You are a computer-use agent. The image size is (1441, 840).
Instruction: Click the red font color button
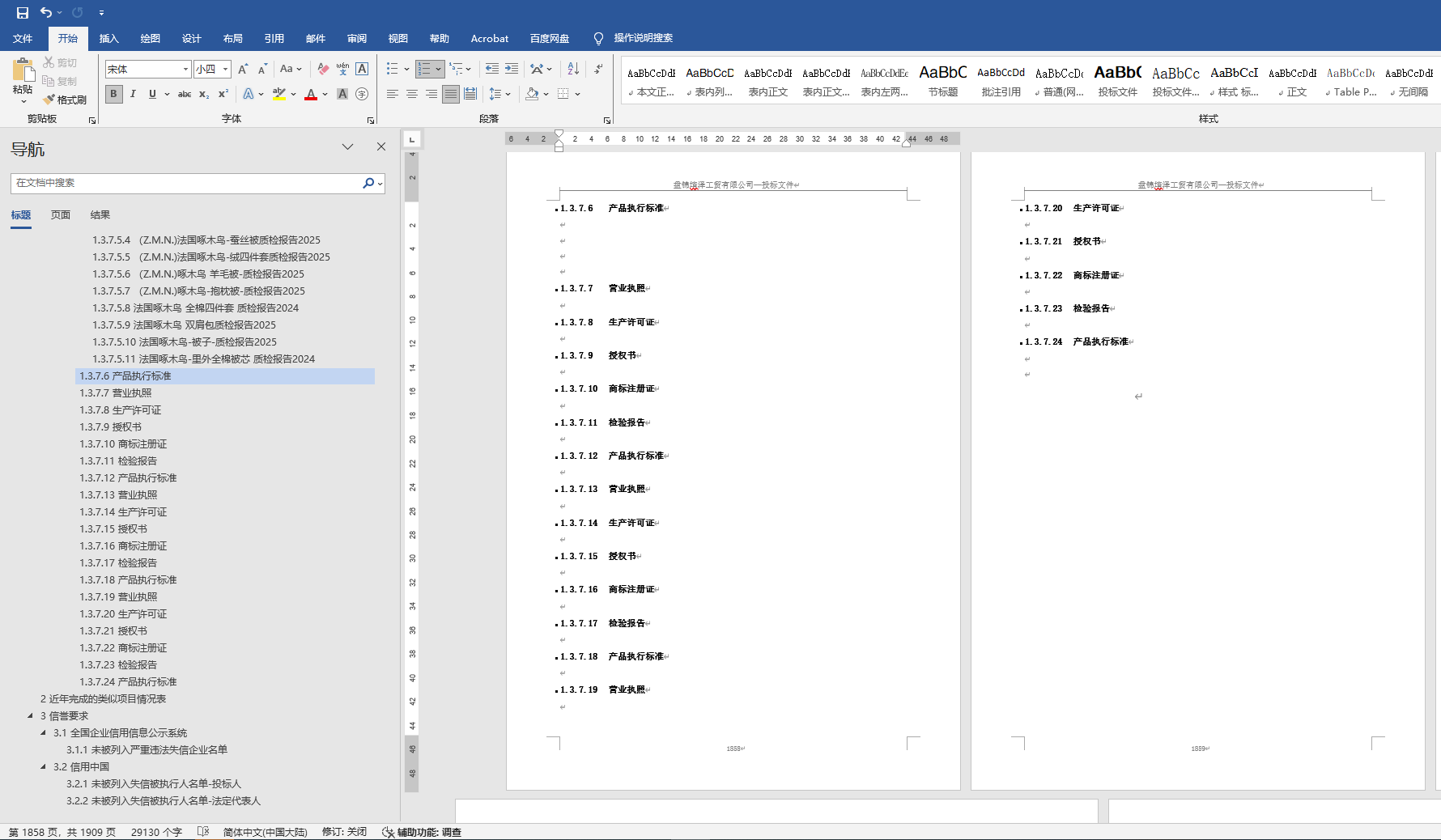pyautogui.click(x=311, y=94)
